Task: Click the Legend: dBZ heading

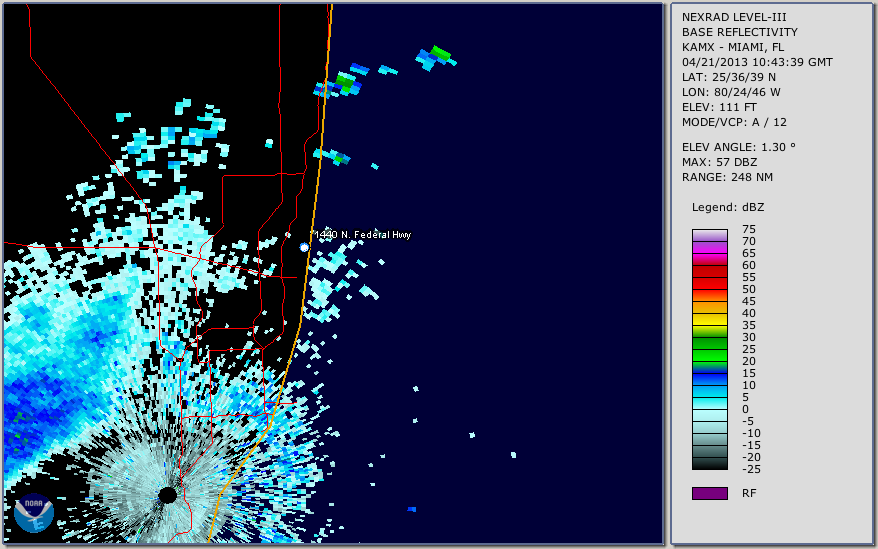Action: click(x=728, y=207)
